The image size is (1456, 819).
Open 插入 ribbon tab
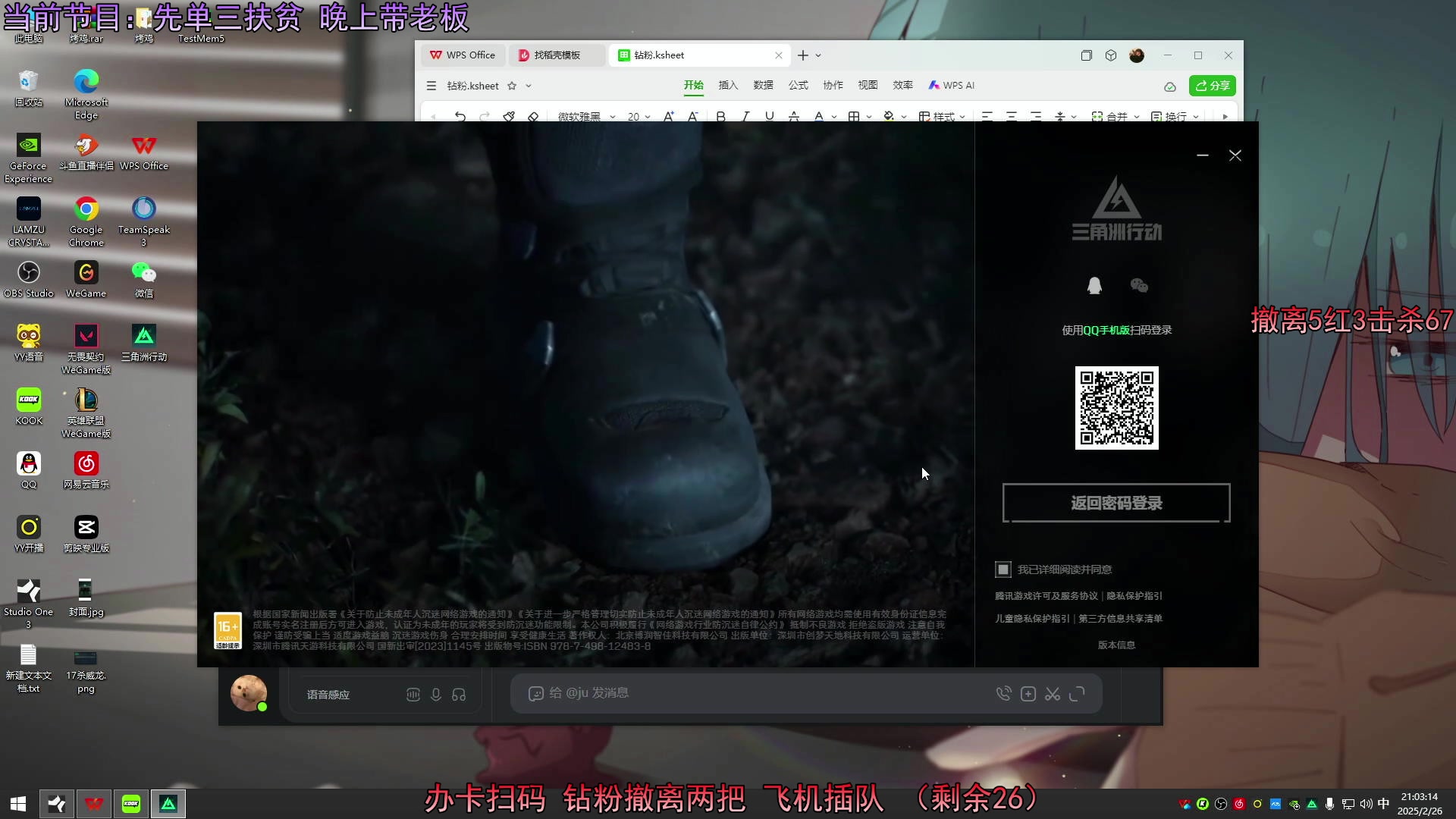point(728,86)
